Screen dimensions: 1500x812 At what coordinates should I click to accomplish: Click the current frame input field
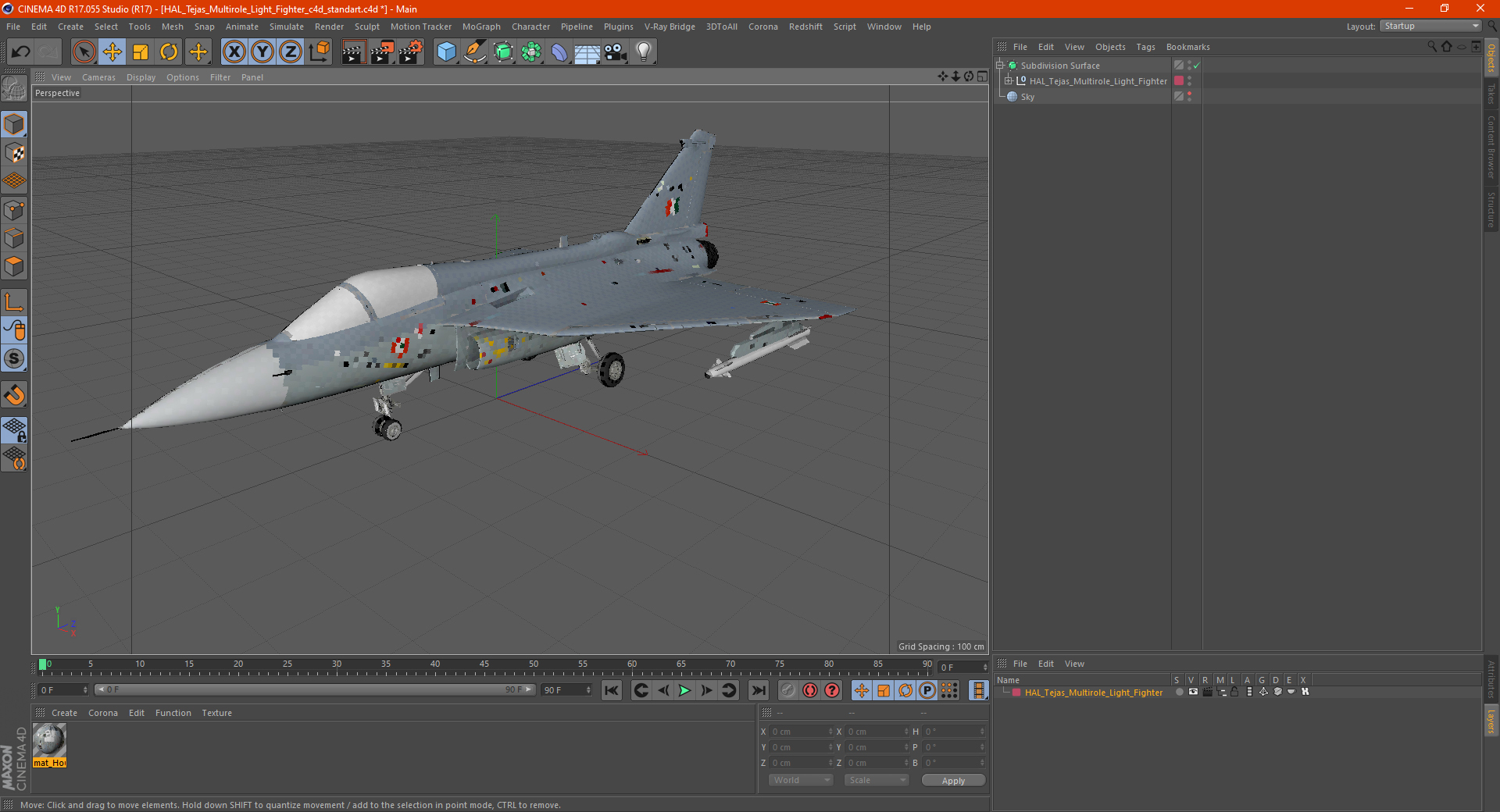(963, 668)
